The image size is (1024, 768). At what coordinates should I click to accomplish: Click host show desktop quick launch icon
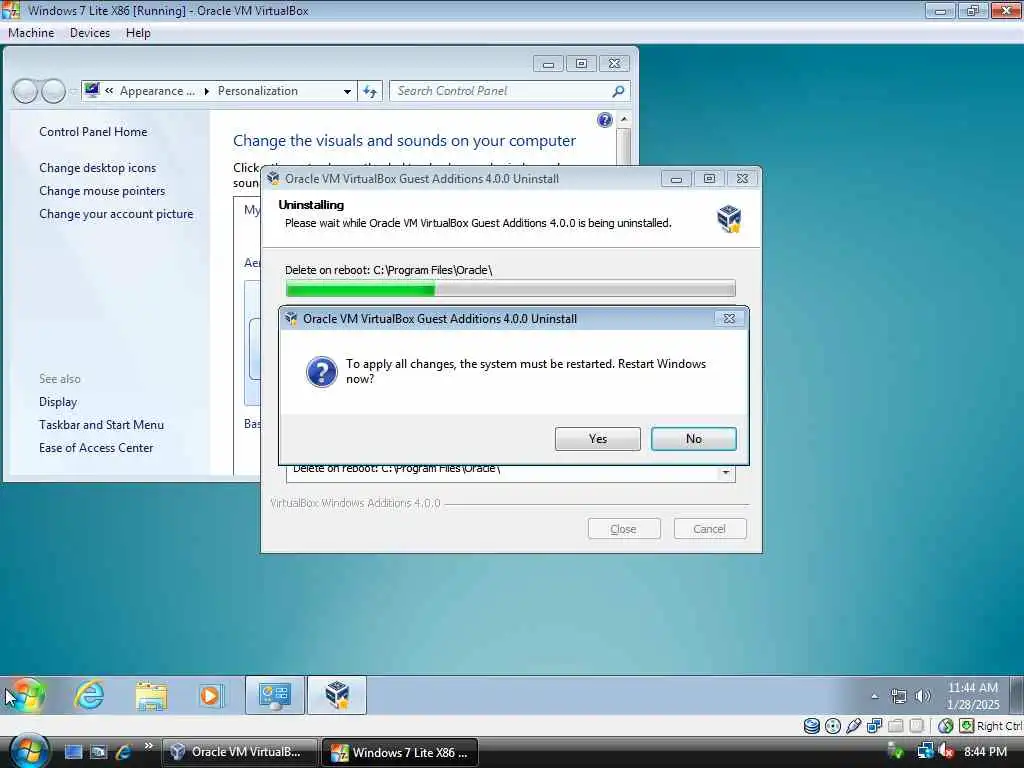[x=73, y=752]
